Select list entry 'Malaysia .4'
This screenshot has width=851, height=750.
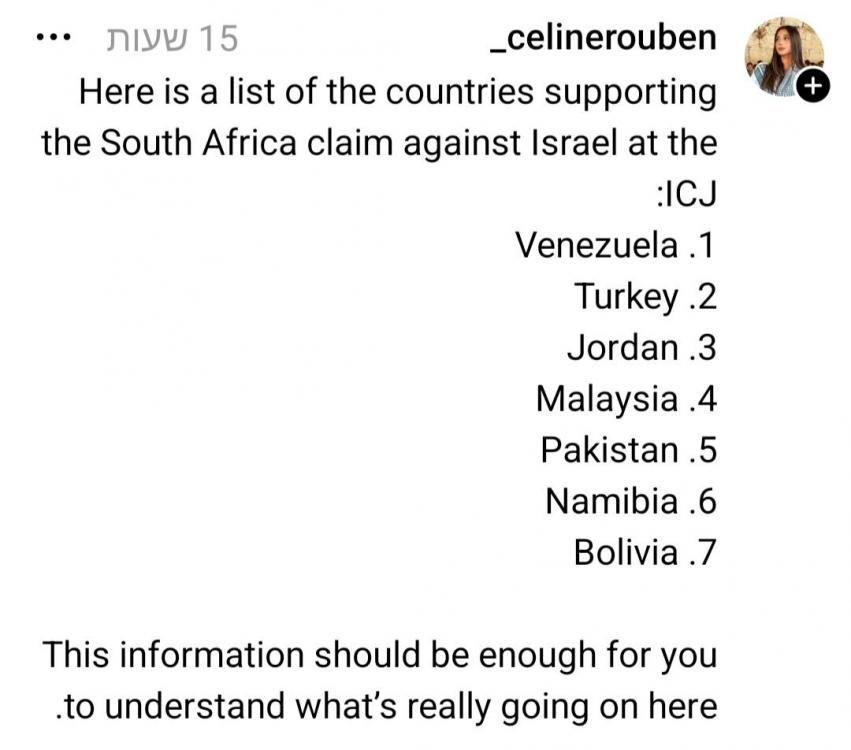pos(626,399)
